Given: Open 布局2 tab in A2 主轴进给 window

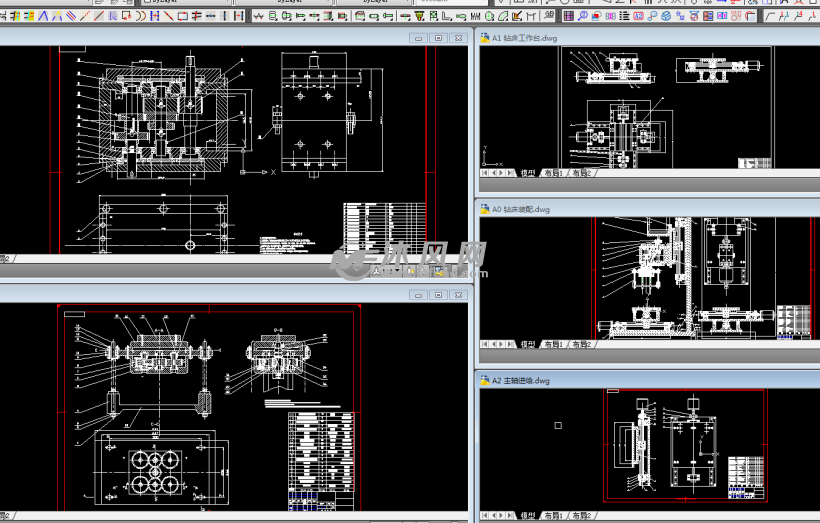Looking at the screenshot, I should (x=581, y=516).
